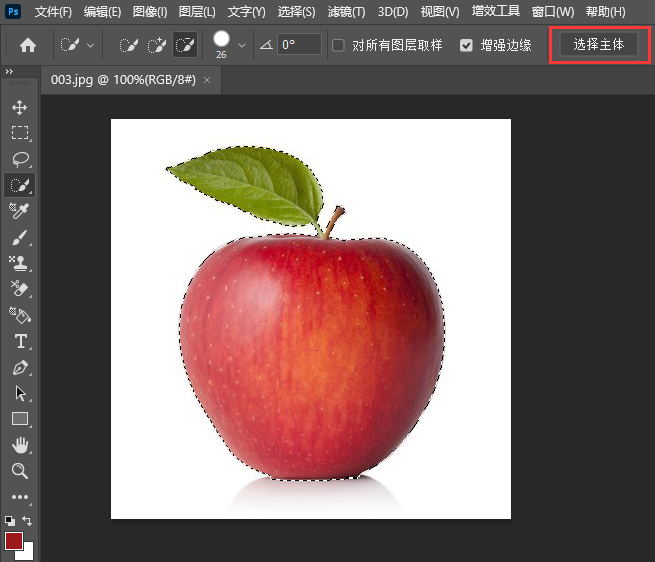Select the Paint Bucket tool
The height and width of the screenshot is (562, 655).
coord(20,315)
